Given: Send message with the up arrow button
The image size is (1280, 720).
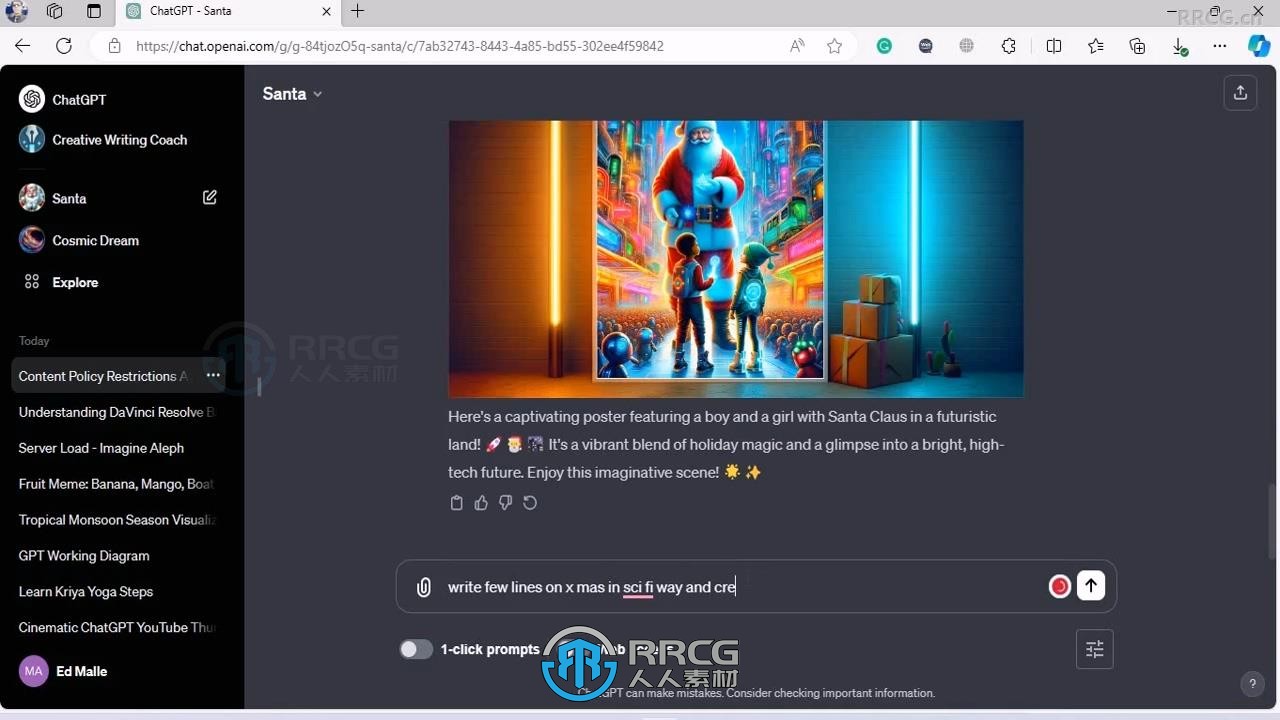Looking at the screenshot, I should [1091, 586].
